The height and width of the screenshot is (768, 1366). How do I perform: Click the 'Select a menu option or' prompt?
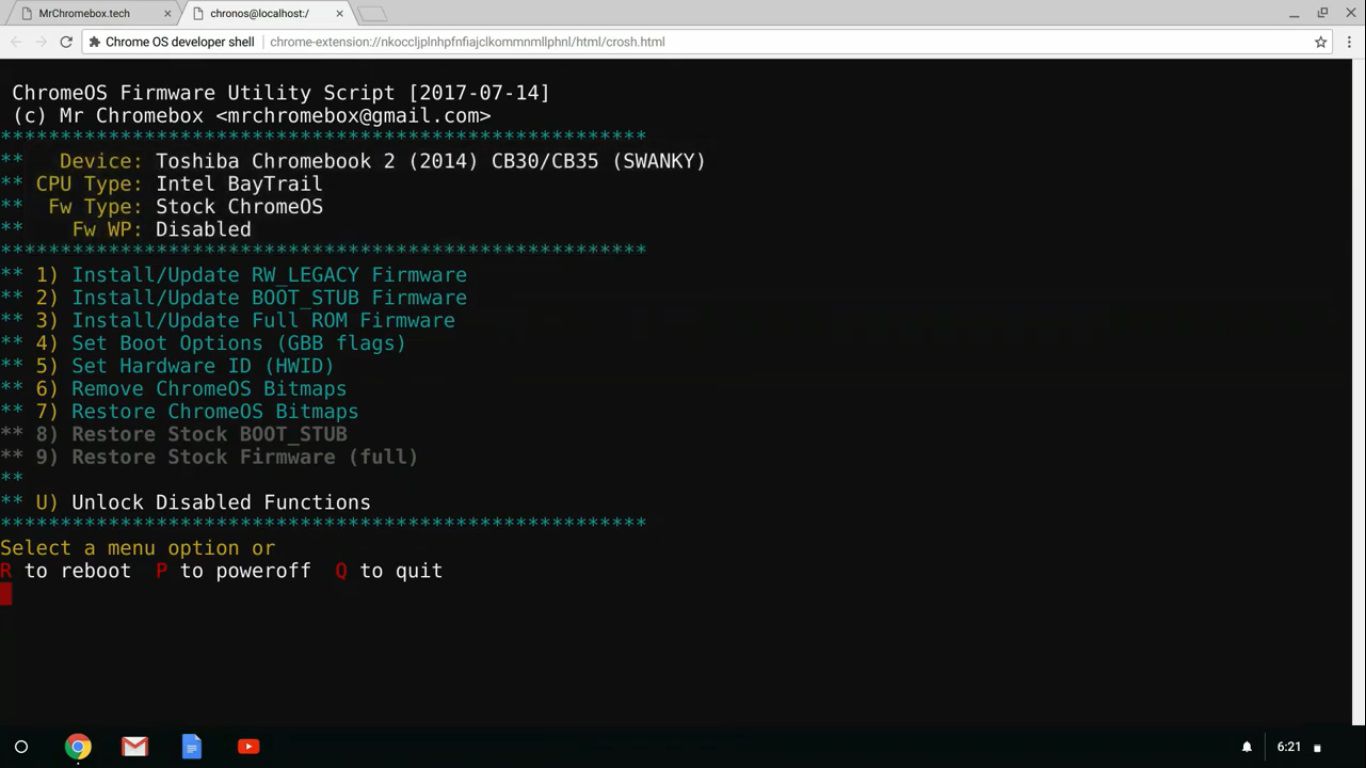[x=138, y=548]
